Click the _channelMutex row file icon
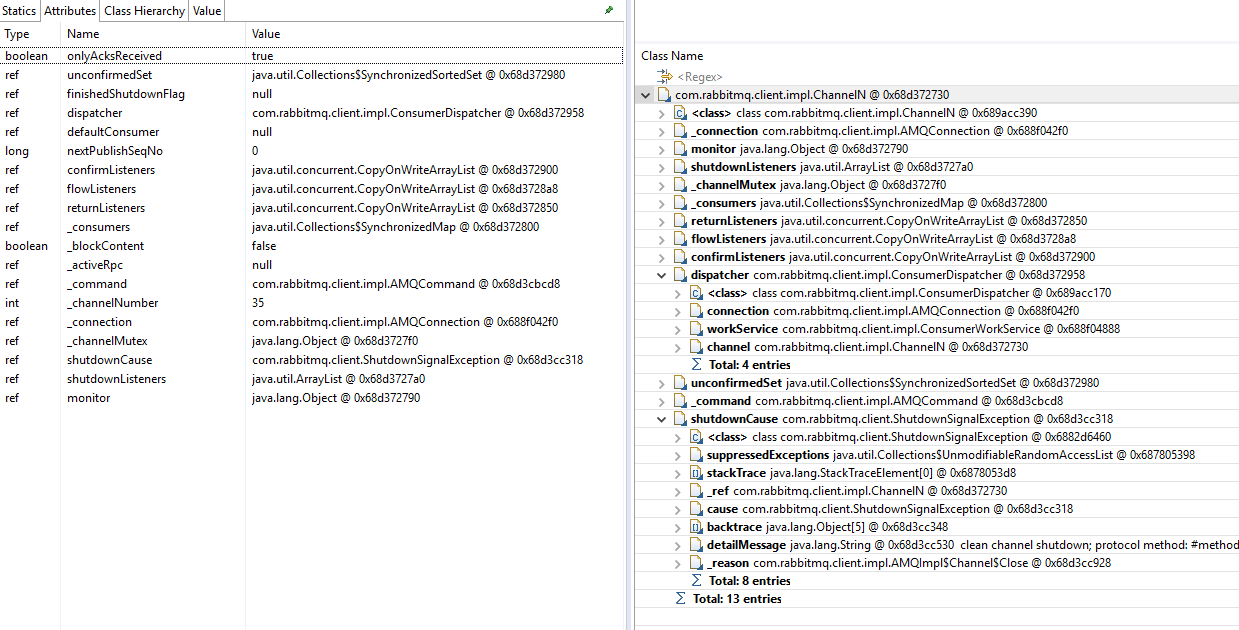The image size is (1239, 630). [681, 185]
